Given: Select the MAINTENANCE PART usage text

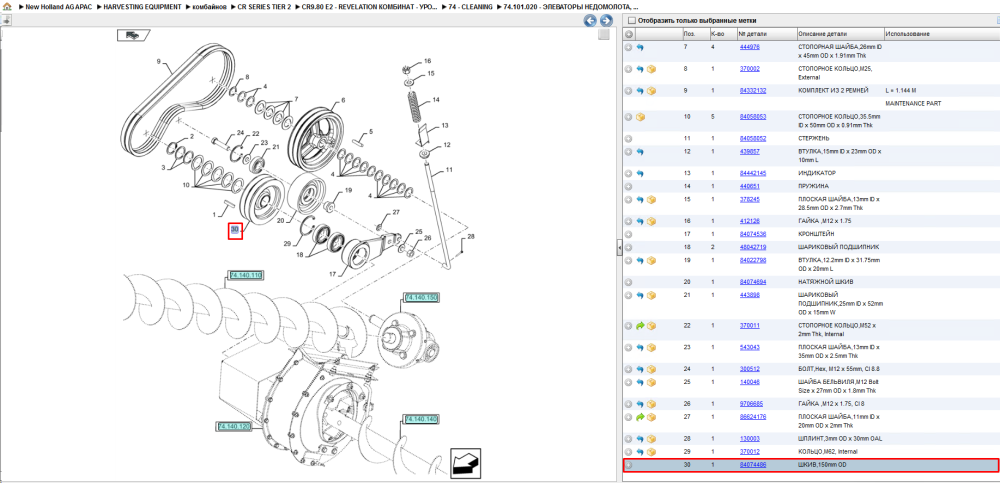Looking at the screenshot, I should (913, 103).
